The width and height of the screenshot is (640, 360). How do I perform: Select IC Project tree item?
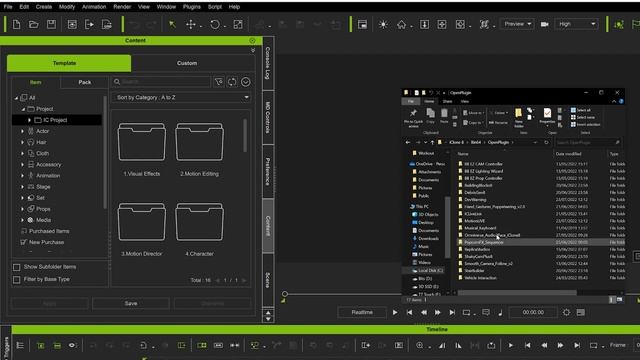(57, 120)
